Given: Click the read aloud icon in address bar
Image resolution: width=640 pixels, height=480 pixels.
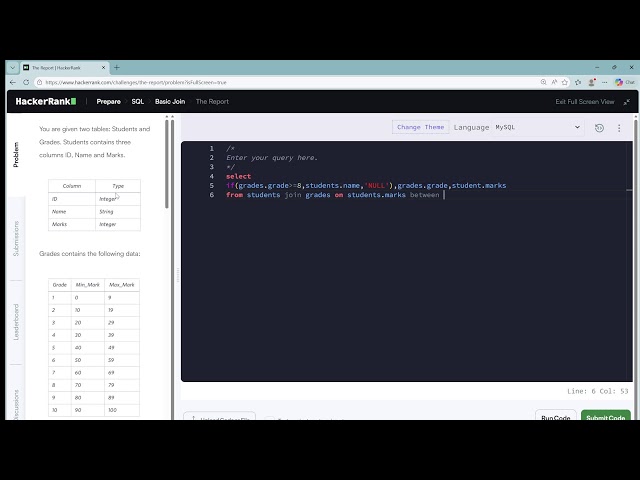Looking at the screenshot, I should 554,82.
